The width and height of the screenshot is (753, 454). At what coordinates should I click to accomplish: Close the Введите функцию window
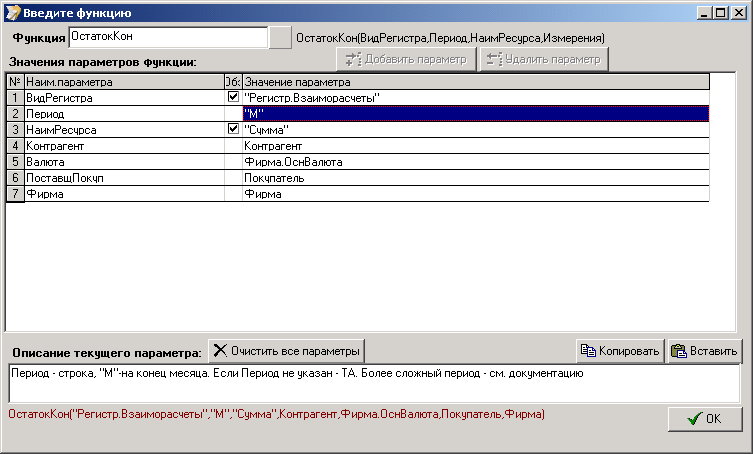(x=738, y=13)
